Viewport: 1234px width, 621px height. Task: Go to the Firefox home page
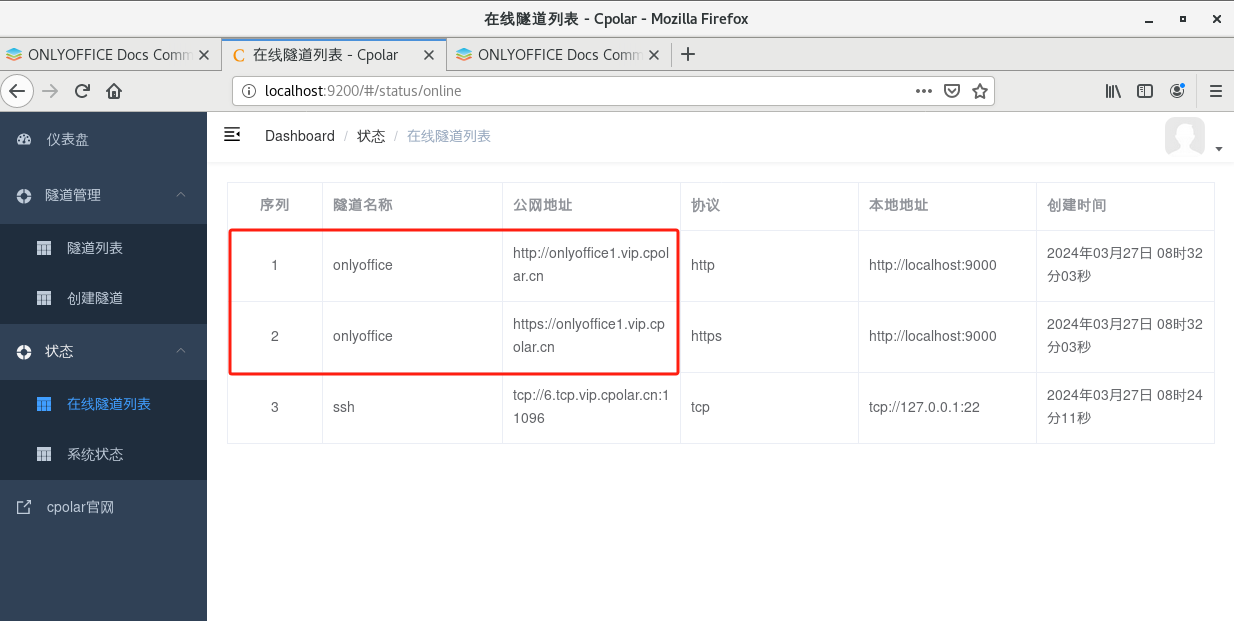114,91
